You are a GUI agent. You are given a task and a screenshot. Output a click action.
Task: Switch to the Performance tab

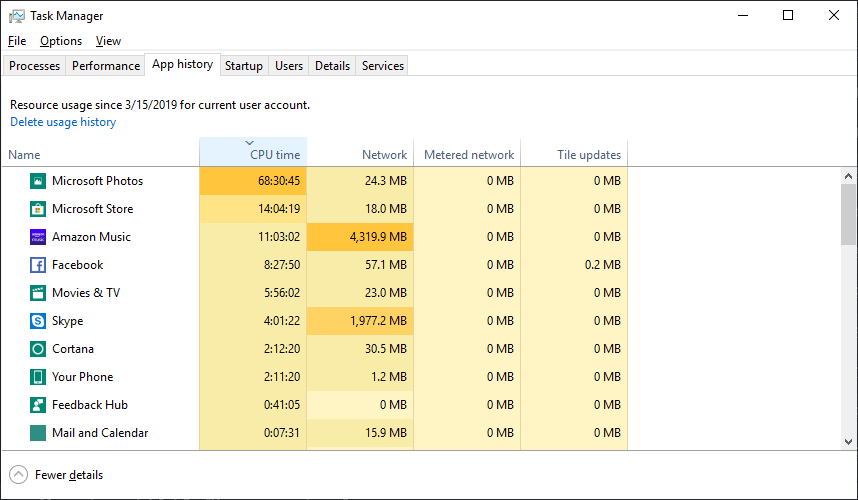106,66
